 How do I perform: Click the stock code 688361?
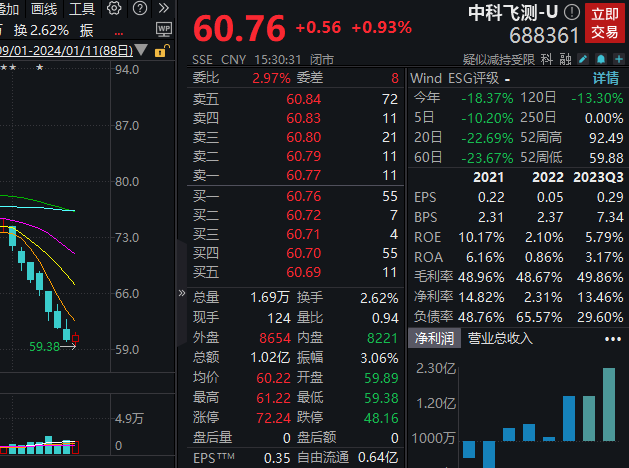544,36
